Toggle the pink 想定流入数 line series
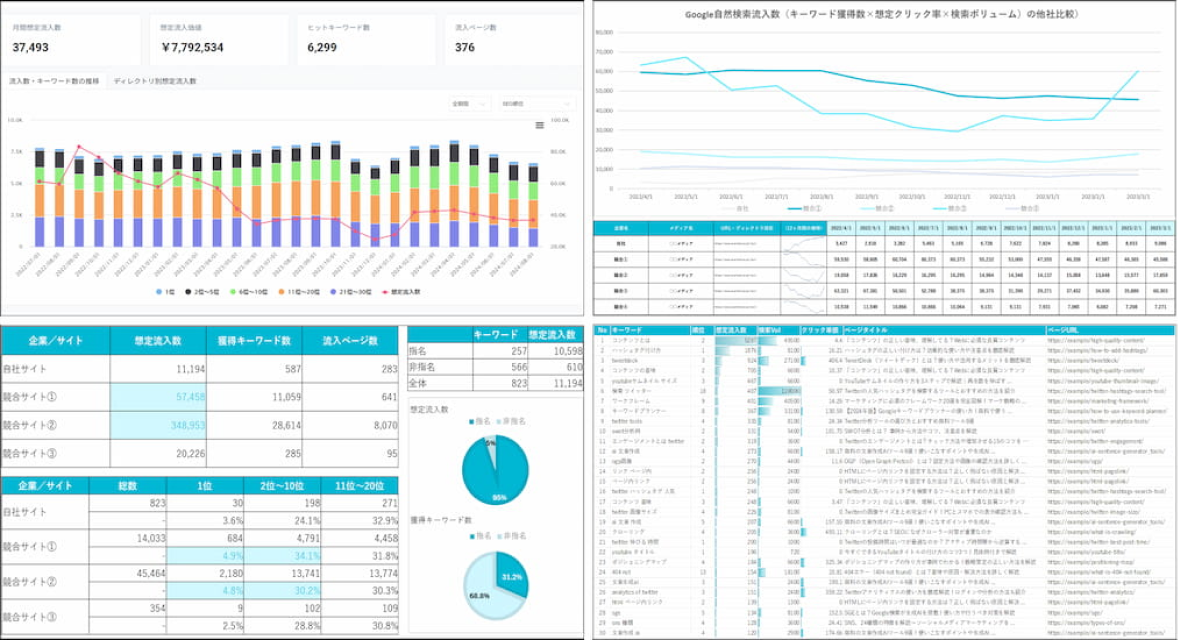 click(x=384, y=292)
